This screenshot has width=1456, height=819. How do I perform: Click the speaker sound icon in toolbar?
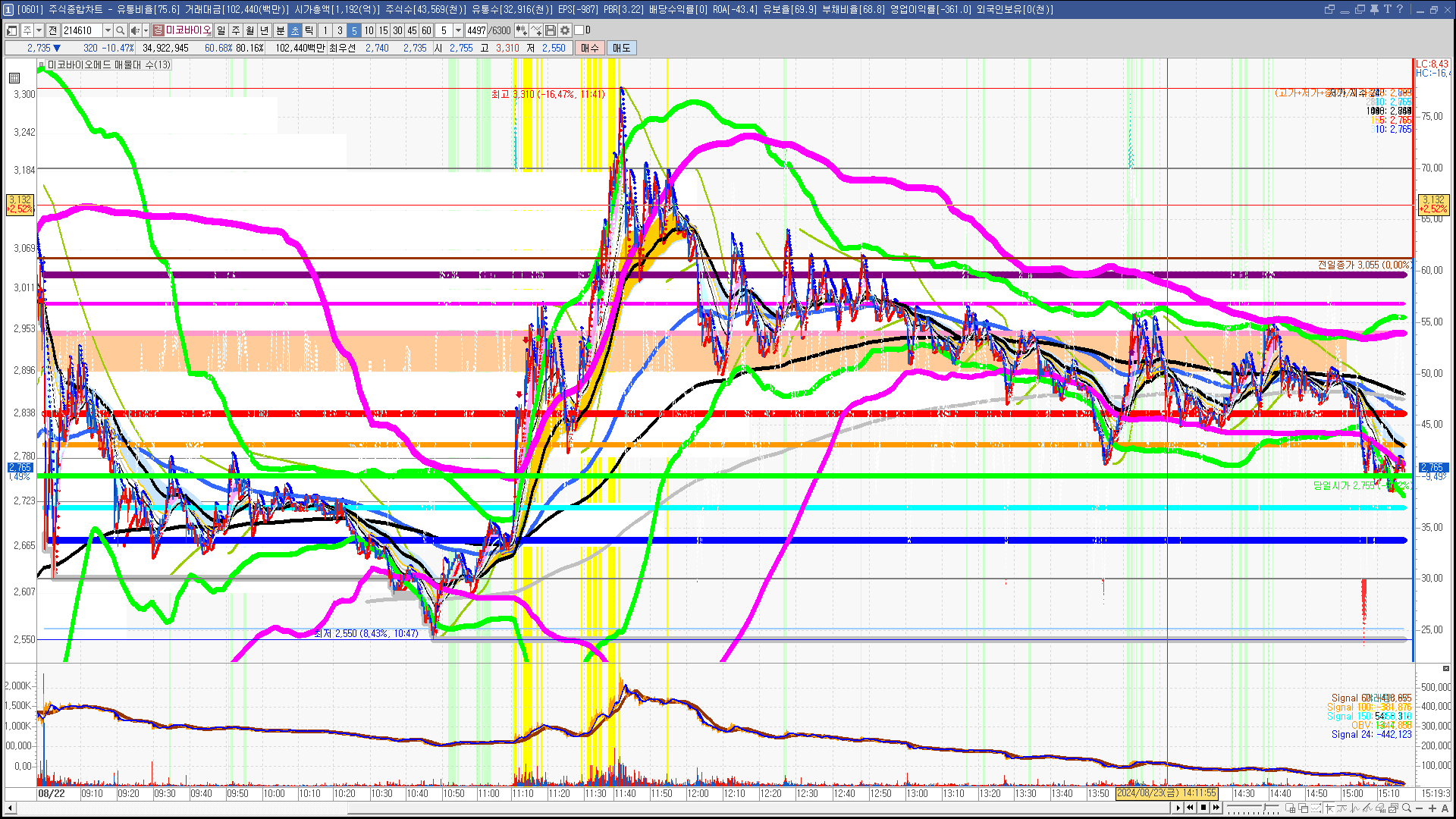coord(134,30)
